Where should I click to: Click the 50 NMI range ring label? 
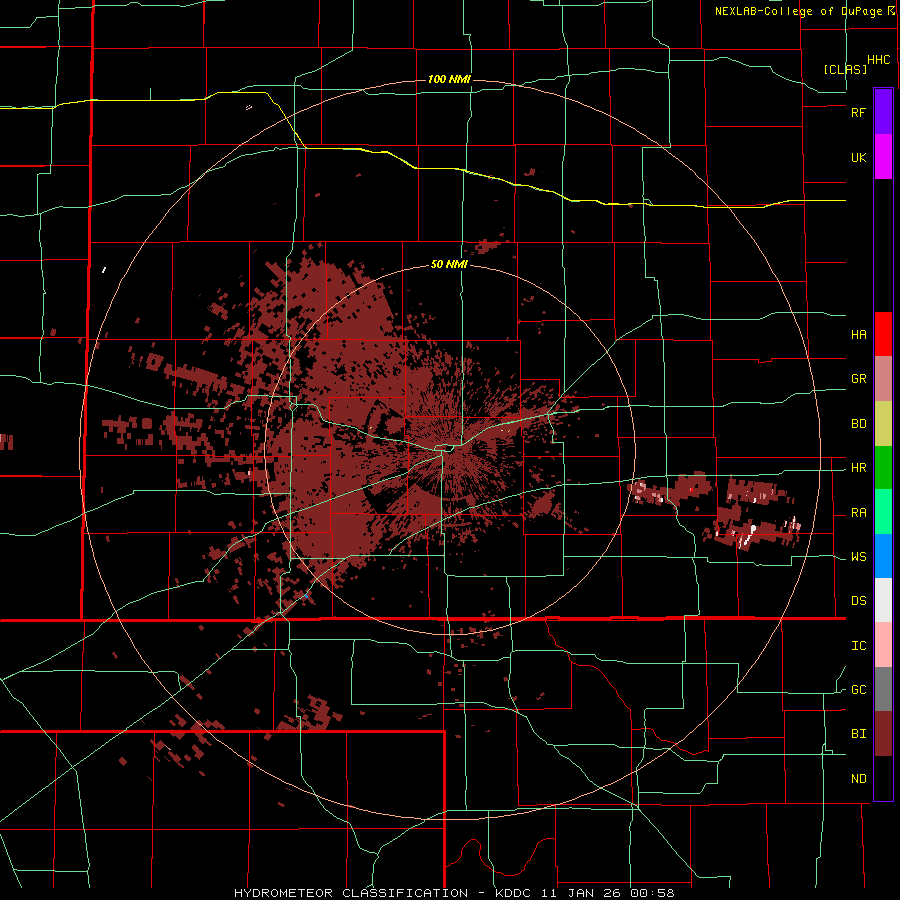point(449,265)
